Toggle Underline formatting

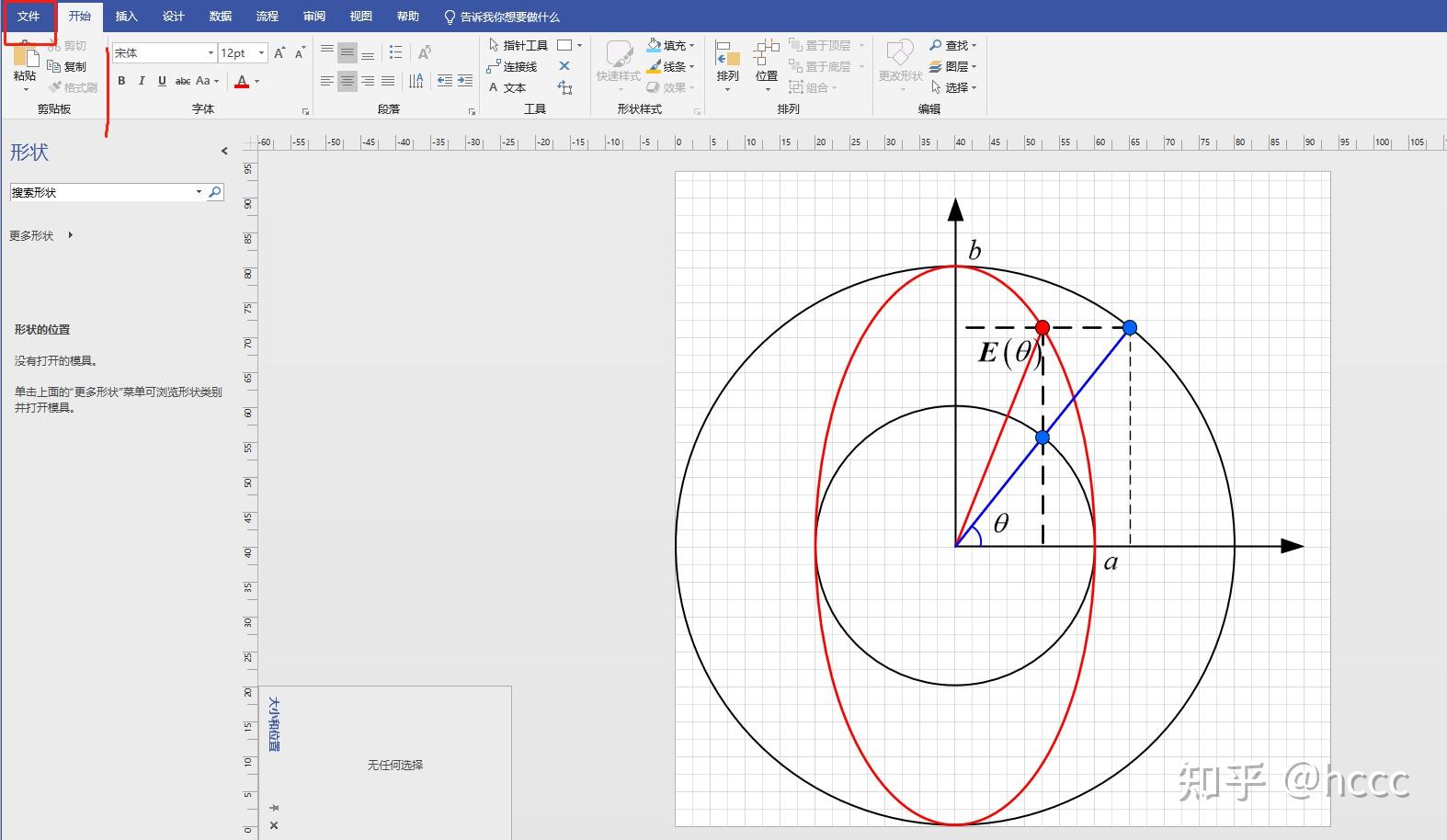[x=162, y=81]
